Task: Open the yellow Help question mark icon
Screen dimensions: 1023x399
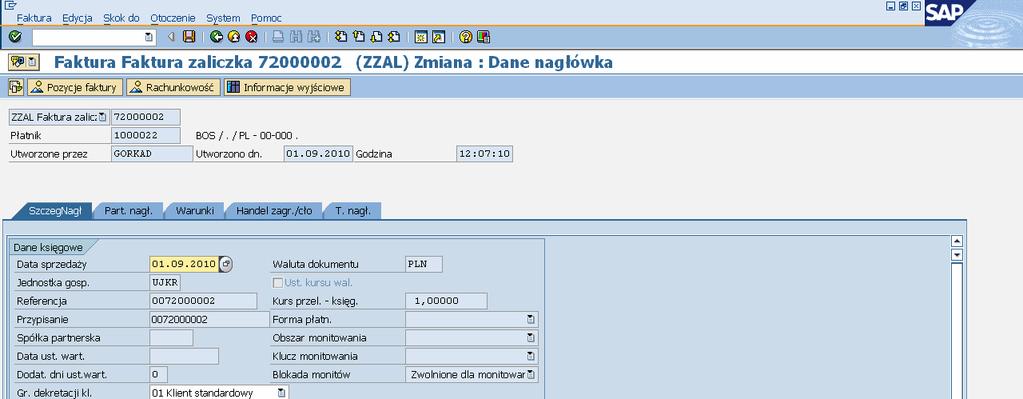Action: coord(465,37)
